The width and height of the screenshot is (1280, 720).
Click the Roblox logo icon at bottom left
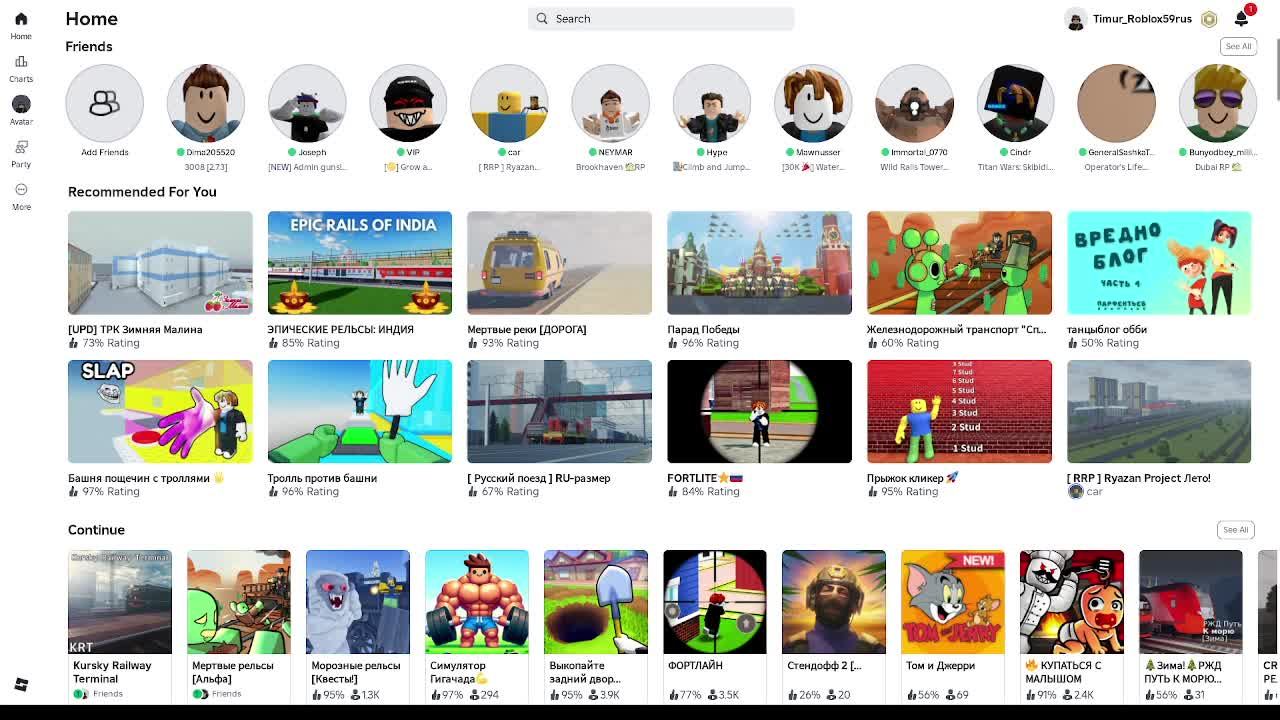[x=21, y=684]
